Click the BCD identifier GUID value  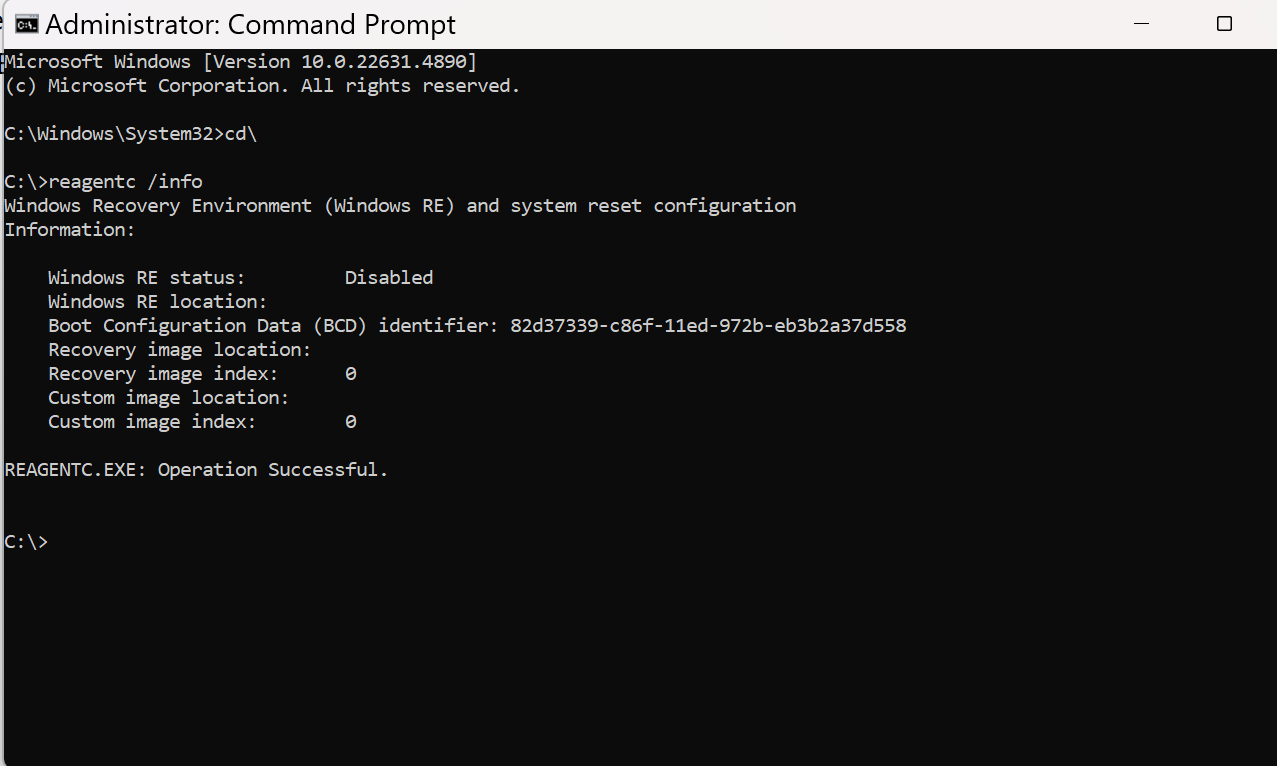(x=708, y=326)
